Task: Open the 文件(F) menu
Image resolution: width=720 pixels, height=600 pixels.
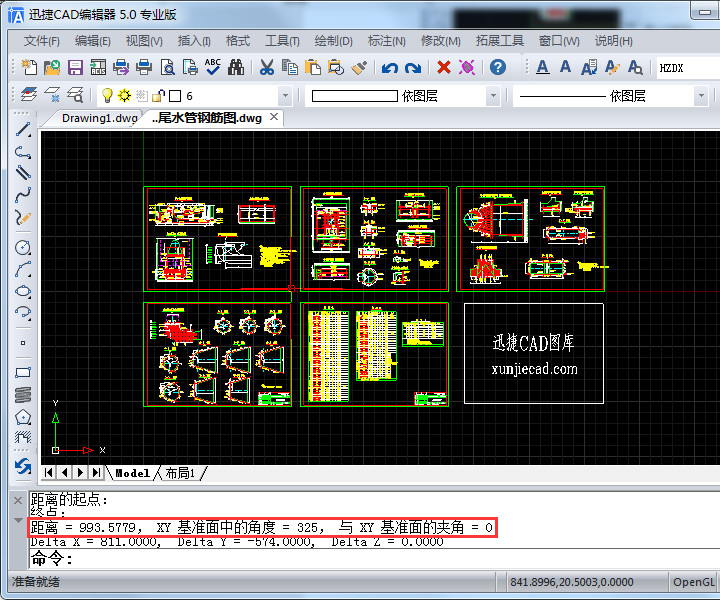Action: click(x=42, y=41)
